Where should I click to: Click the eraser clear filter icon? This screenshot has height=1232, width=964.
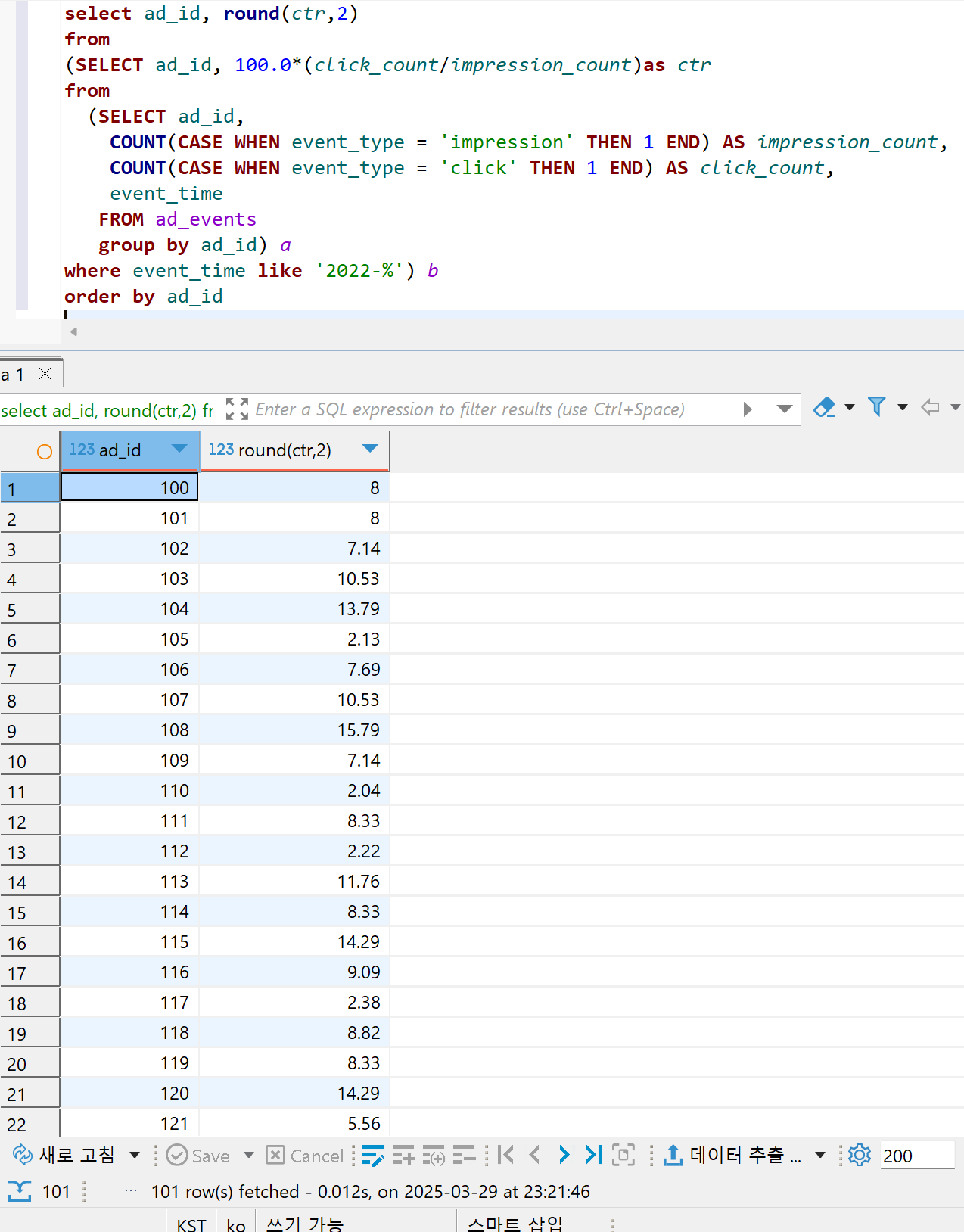pos(823,408)
